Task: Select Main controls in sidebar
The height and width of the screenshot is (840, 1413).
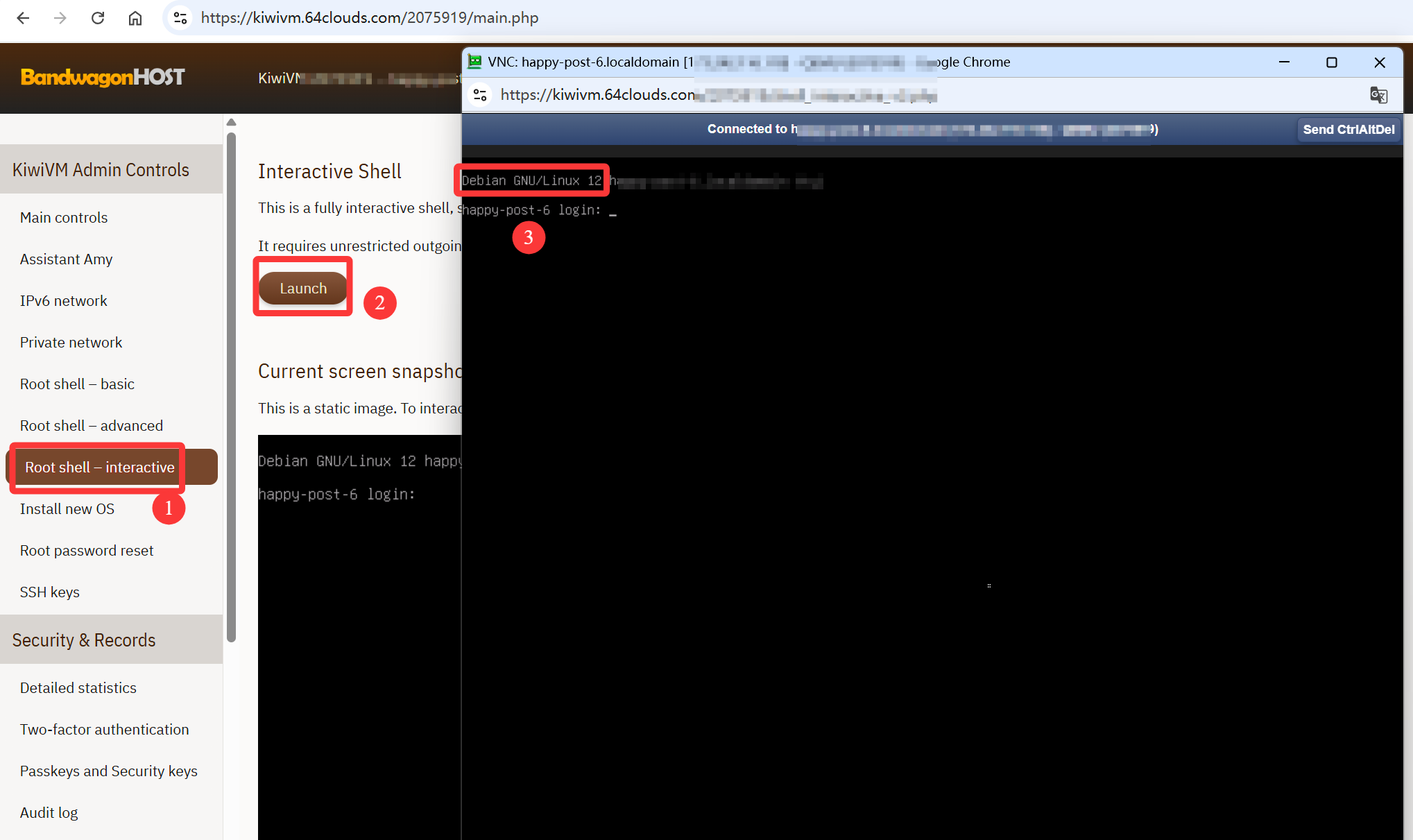Action: (64, 218)
